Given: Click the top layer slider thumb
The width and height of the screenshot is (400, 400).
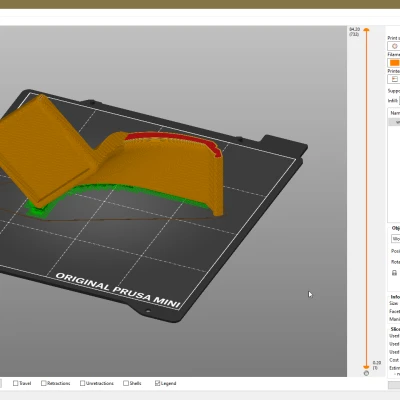Looking at the screenshot, I should tap(366, 30).
